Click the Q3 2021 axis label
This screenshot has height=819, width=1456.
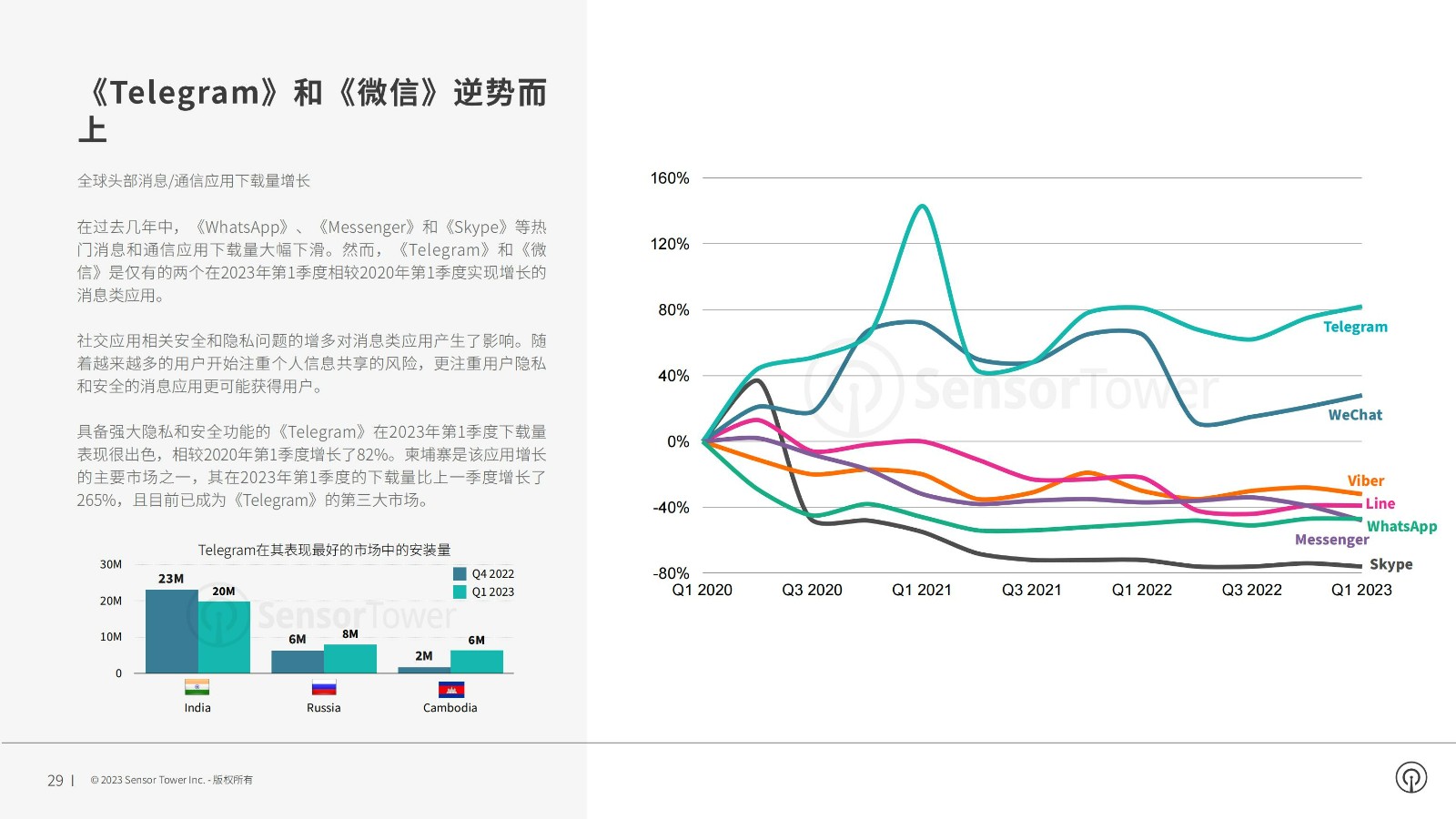1032,590
